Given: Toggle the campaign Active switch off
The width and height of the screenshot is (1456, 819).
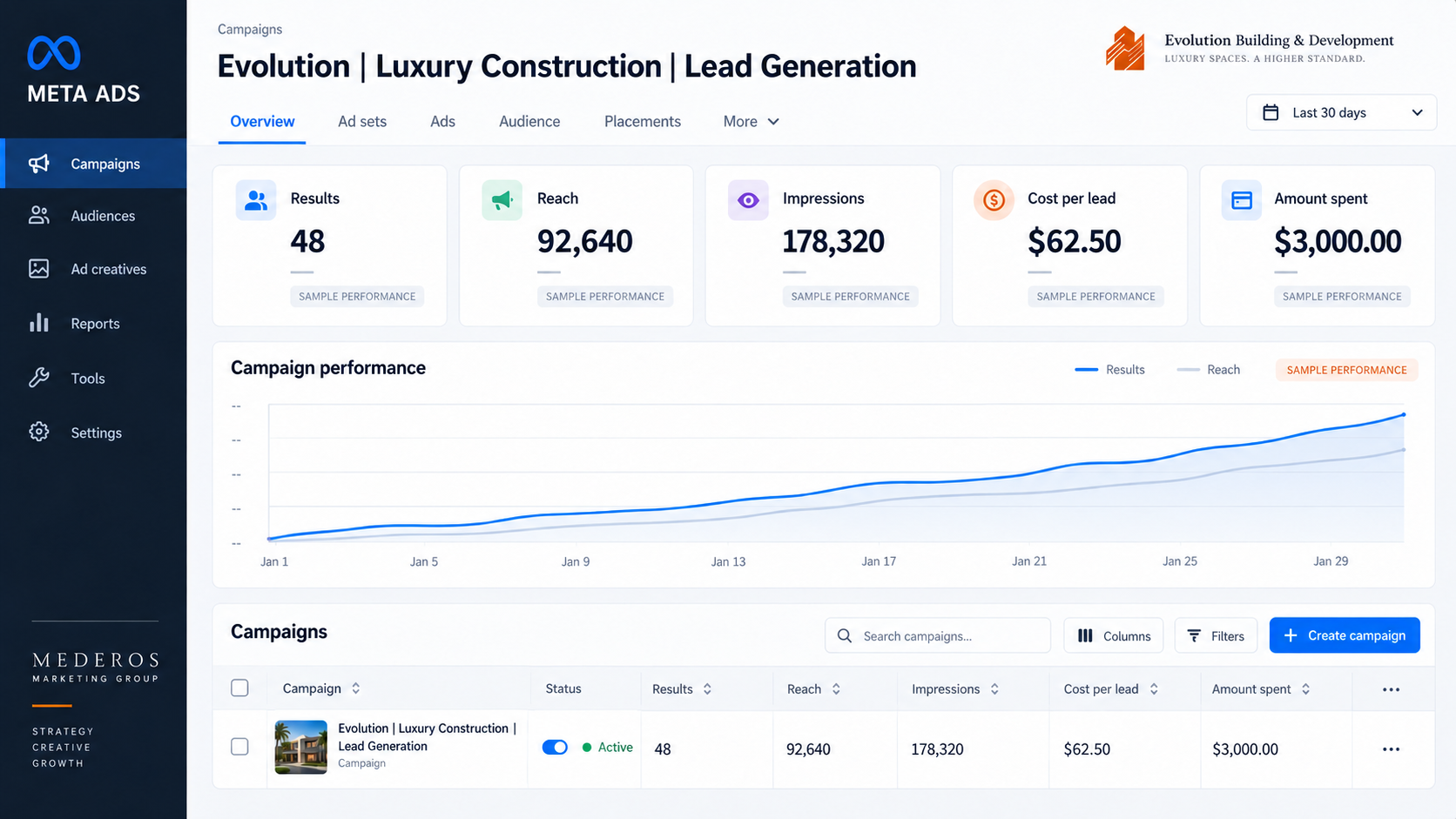Looking at the screenshot, I should (x=555, y=747).
